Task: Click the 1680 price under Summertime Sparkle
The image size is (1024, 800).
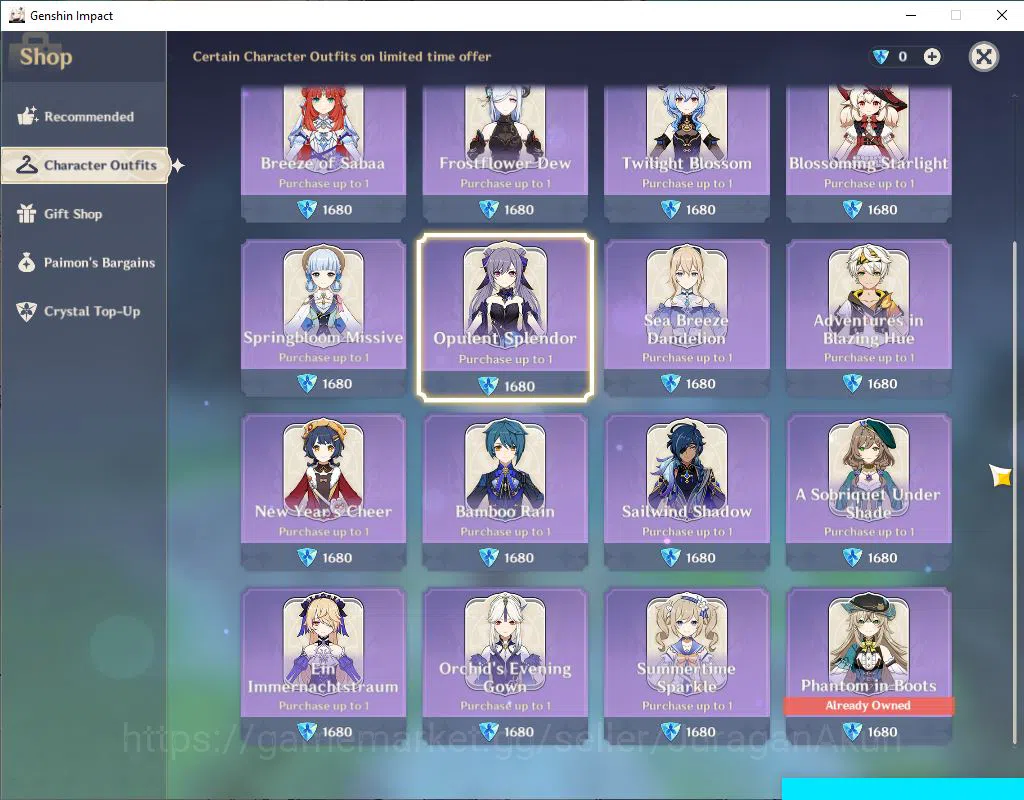Action: click(x=701, y=732)
